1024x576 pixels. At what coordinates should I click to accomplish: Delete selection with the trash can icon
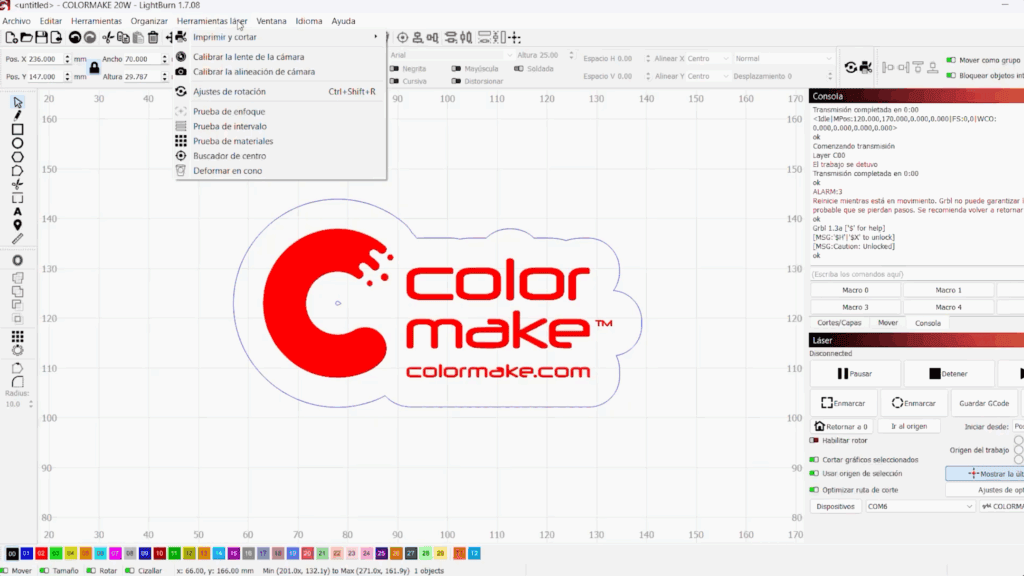point(153,37)
